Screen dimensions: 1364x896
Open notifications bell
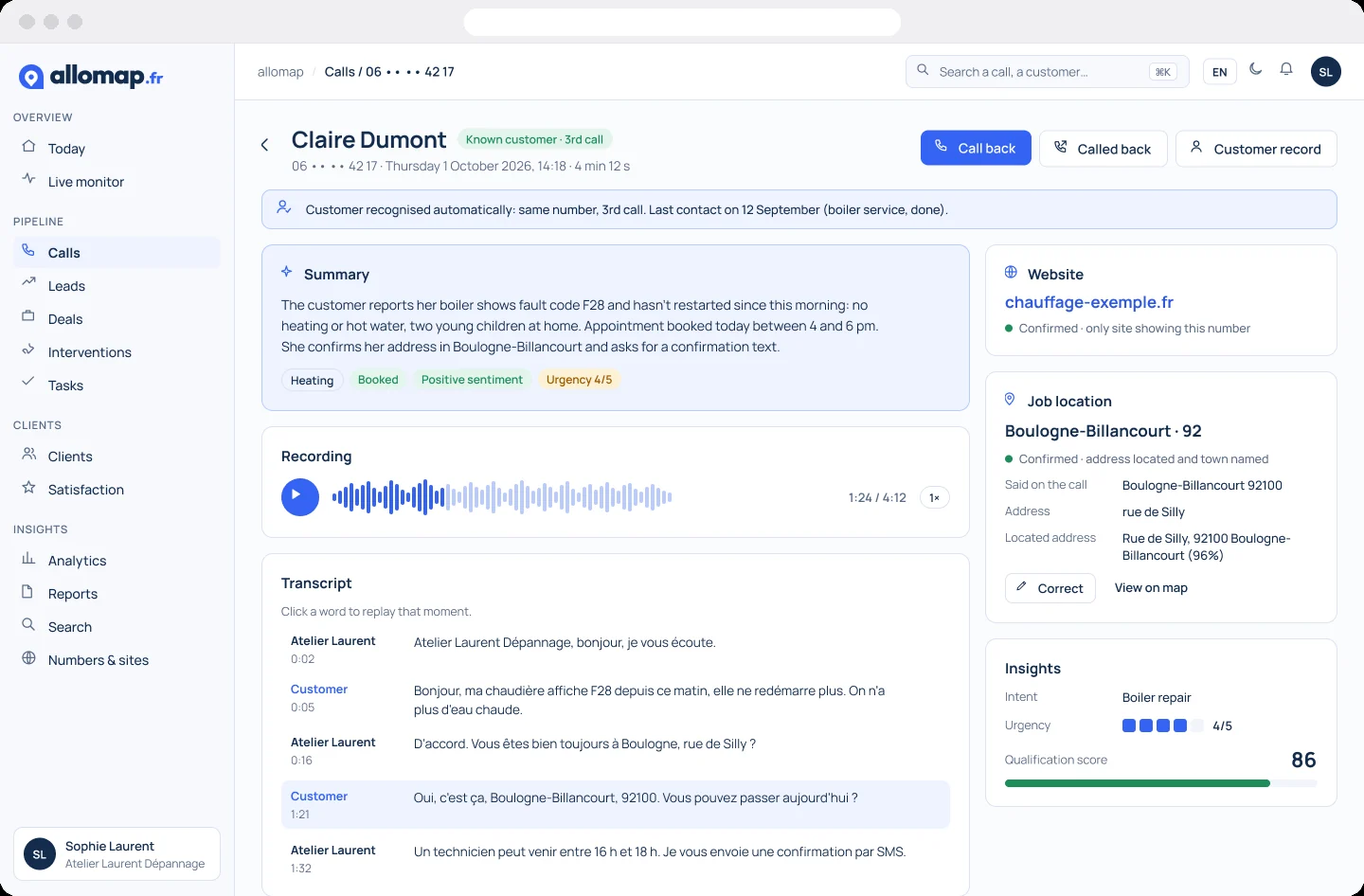pyautogui.click(x=1286, y=69)
